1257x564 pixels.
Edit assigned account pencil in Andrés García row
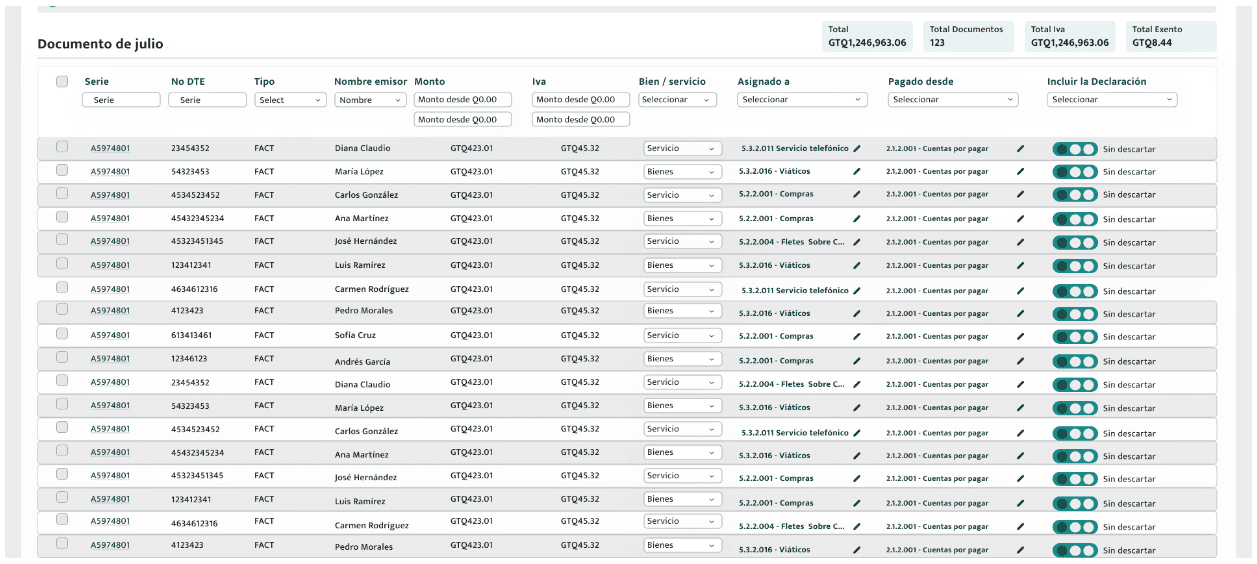coord(856,361)
